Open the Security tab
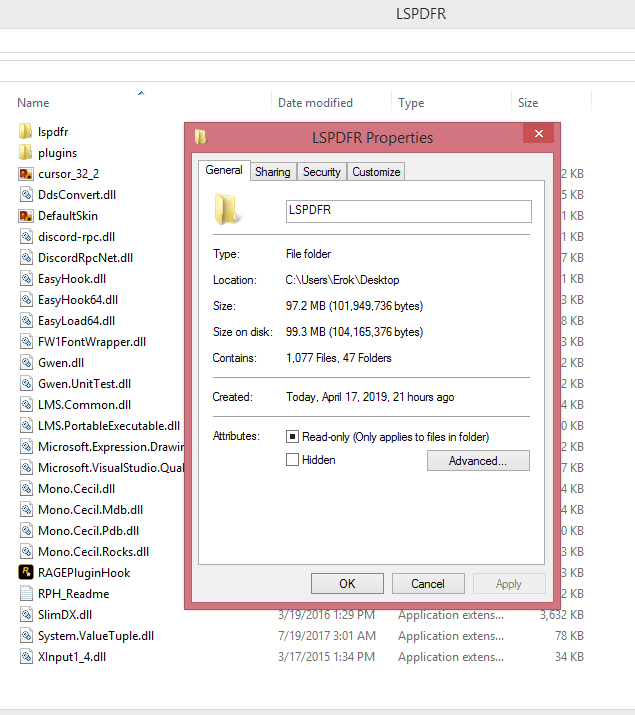This screenshot has width=635, height=715. coord(322,172)
